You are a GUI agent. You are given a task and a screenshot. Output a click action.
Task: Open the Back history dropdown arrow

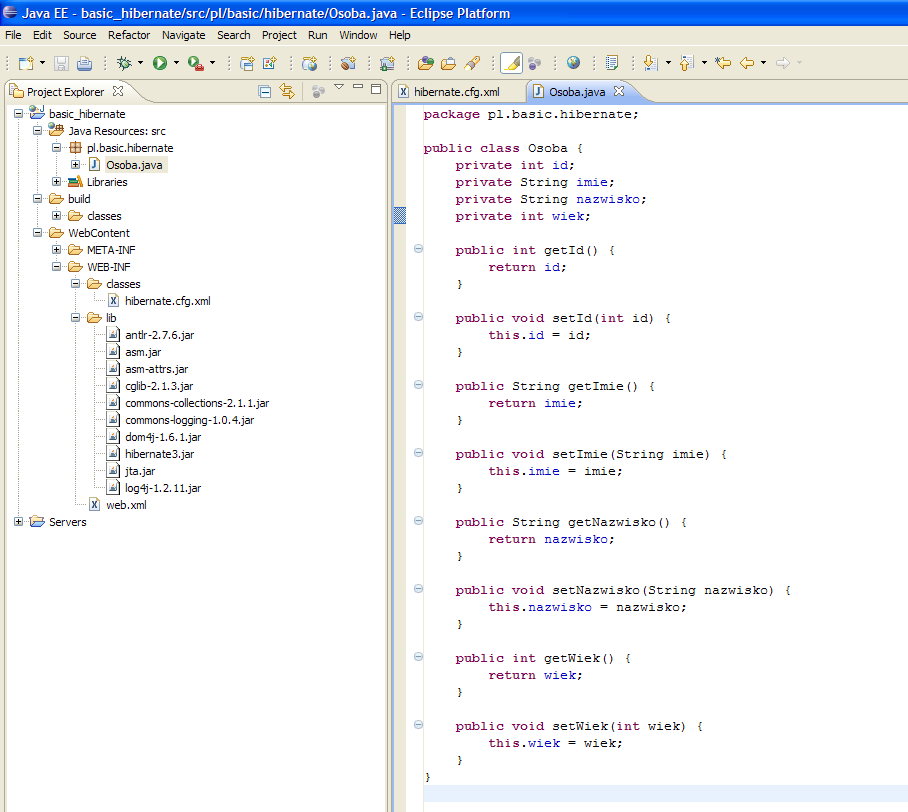(763, 63)
